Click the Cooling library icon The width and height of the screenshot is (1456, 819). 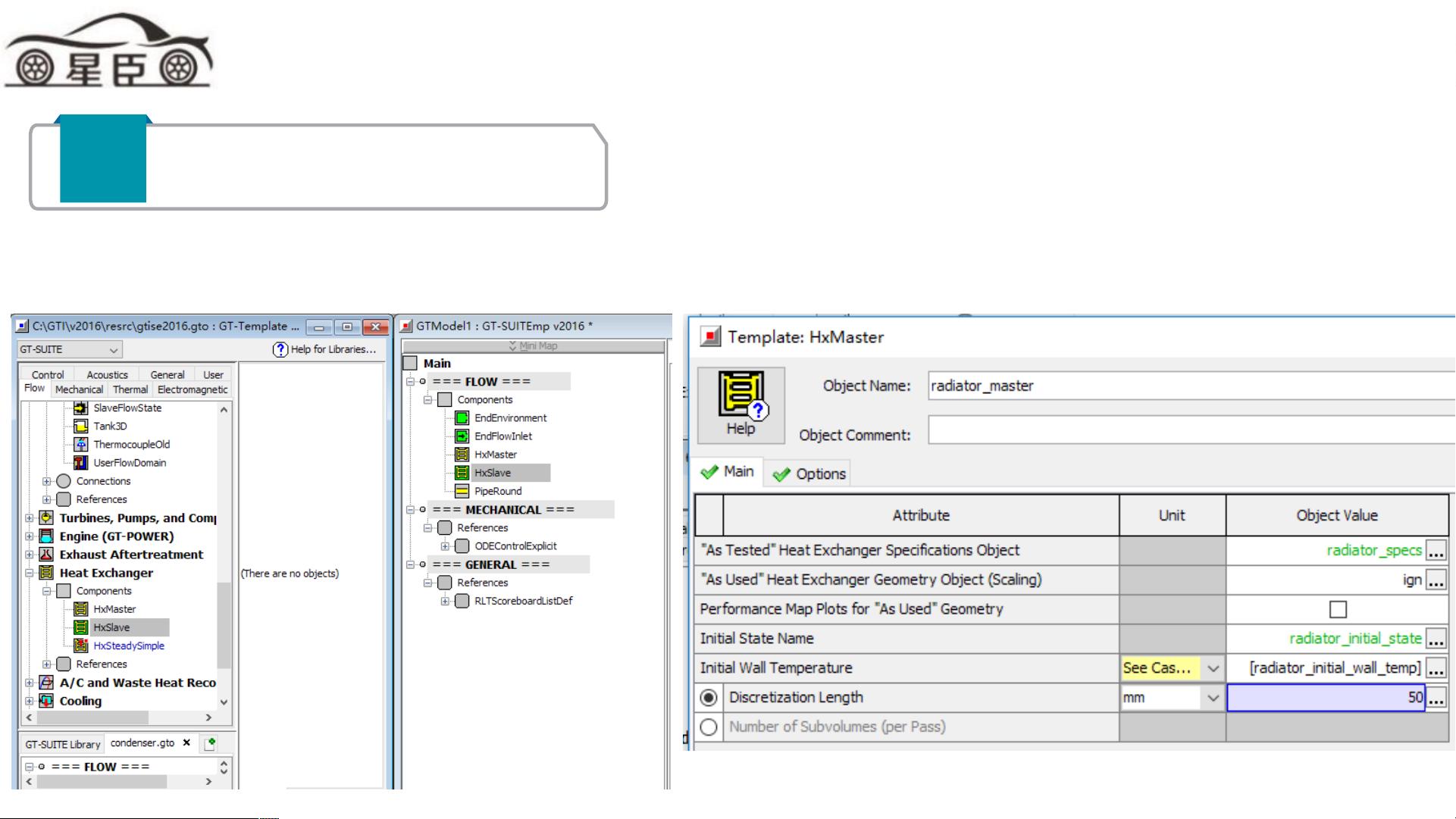point(46,701)
